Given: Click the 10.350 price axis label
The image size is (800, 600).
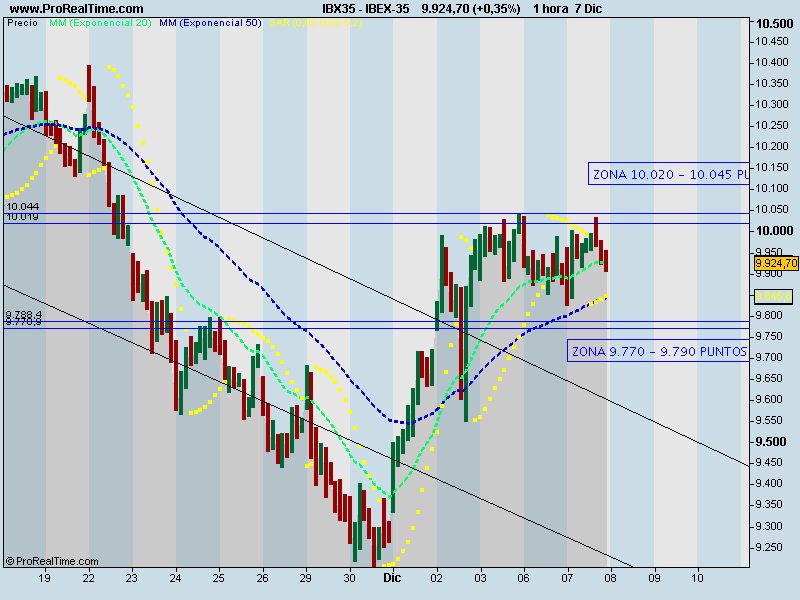Looking at the screenshot, I should coord(772,83).
